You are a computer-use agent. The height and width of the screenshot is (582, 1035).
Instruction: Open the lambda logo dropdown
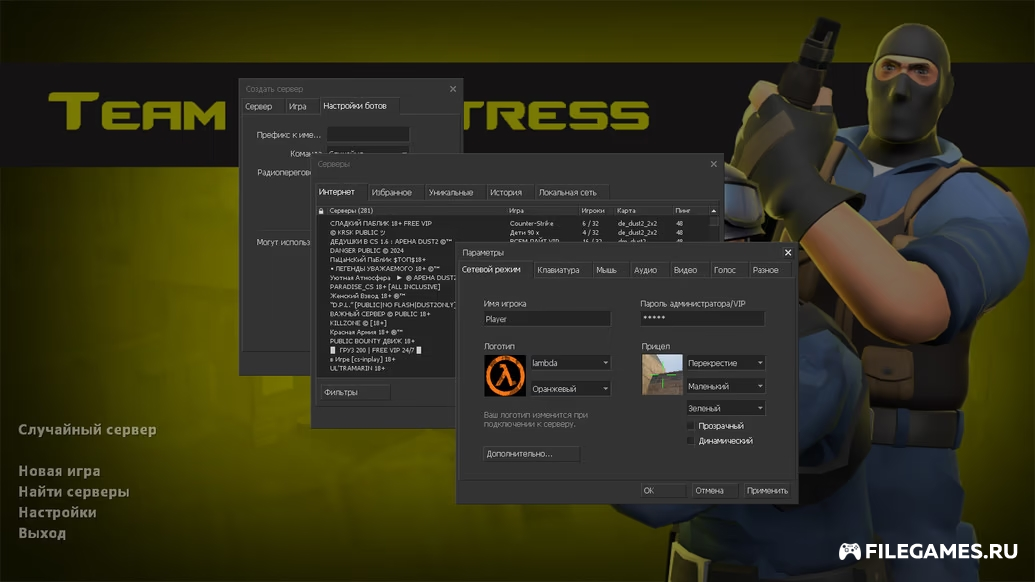570,363
